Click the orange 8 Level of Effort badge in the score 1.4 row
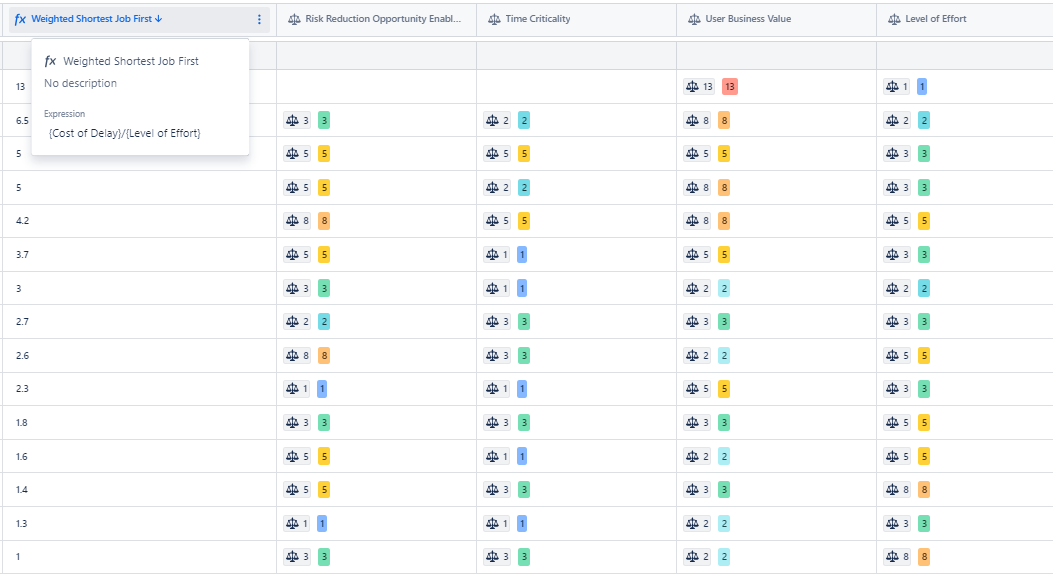Image resolution: width=1053 pixels, height=574 pixels. click(924, 489)
